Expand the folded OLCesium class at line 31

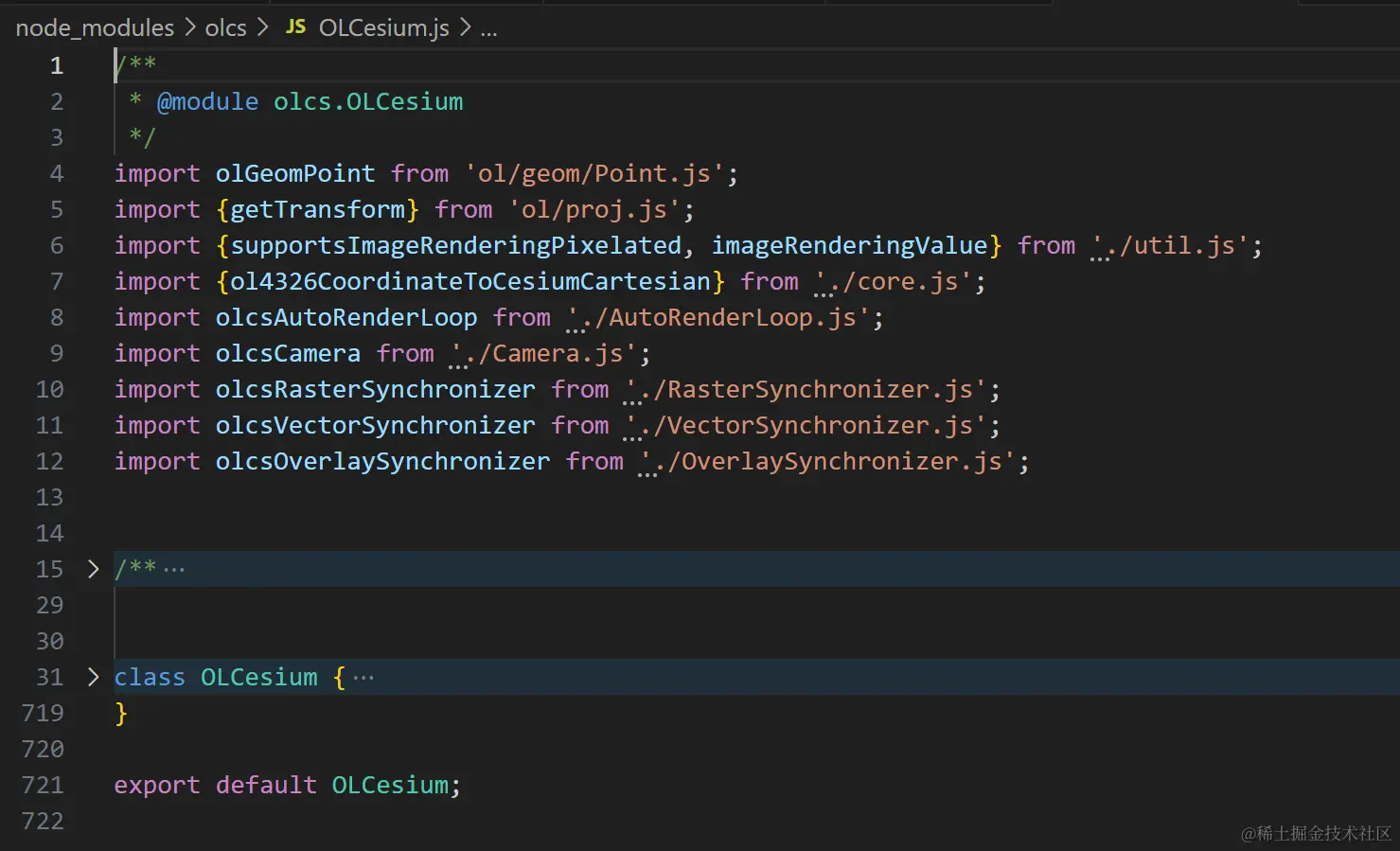pos(93,677)
